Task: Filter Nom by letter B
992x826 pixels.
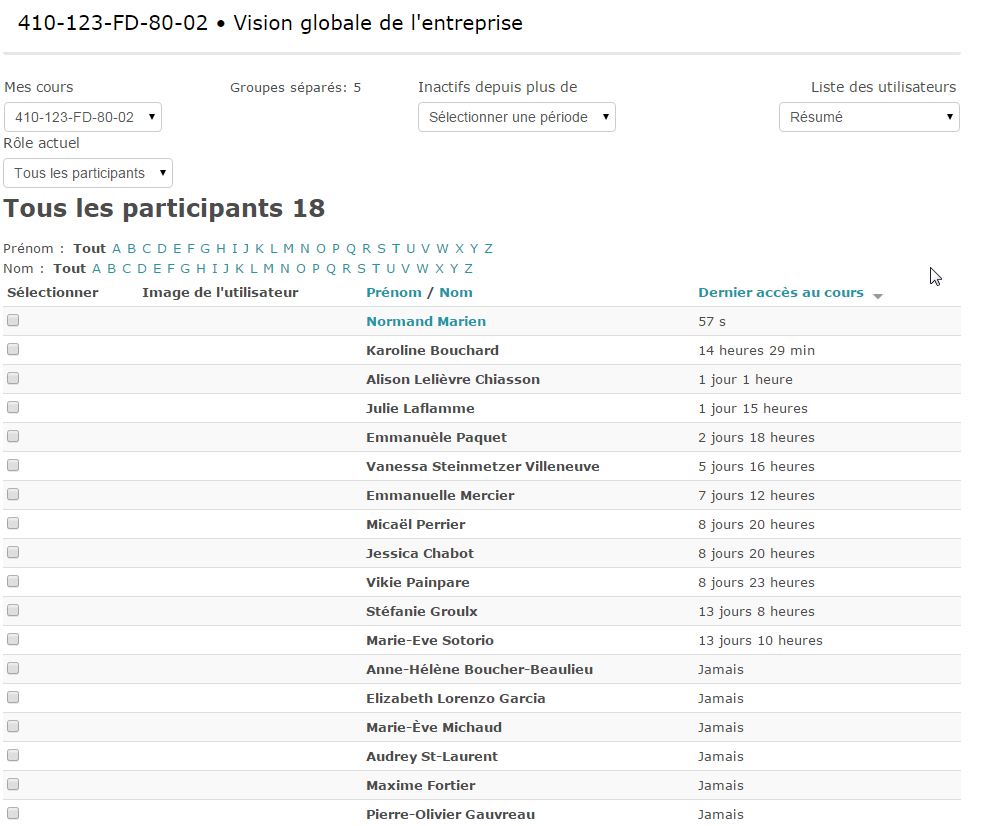Action: click(112, 268)
